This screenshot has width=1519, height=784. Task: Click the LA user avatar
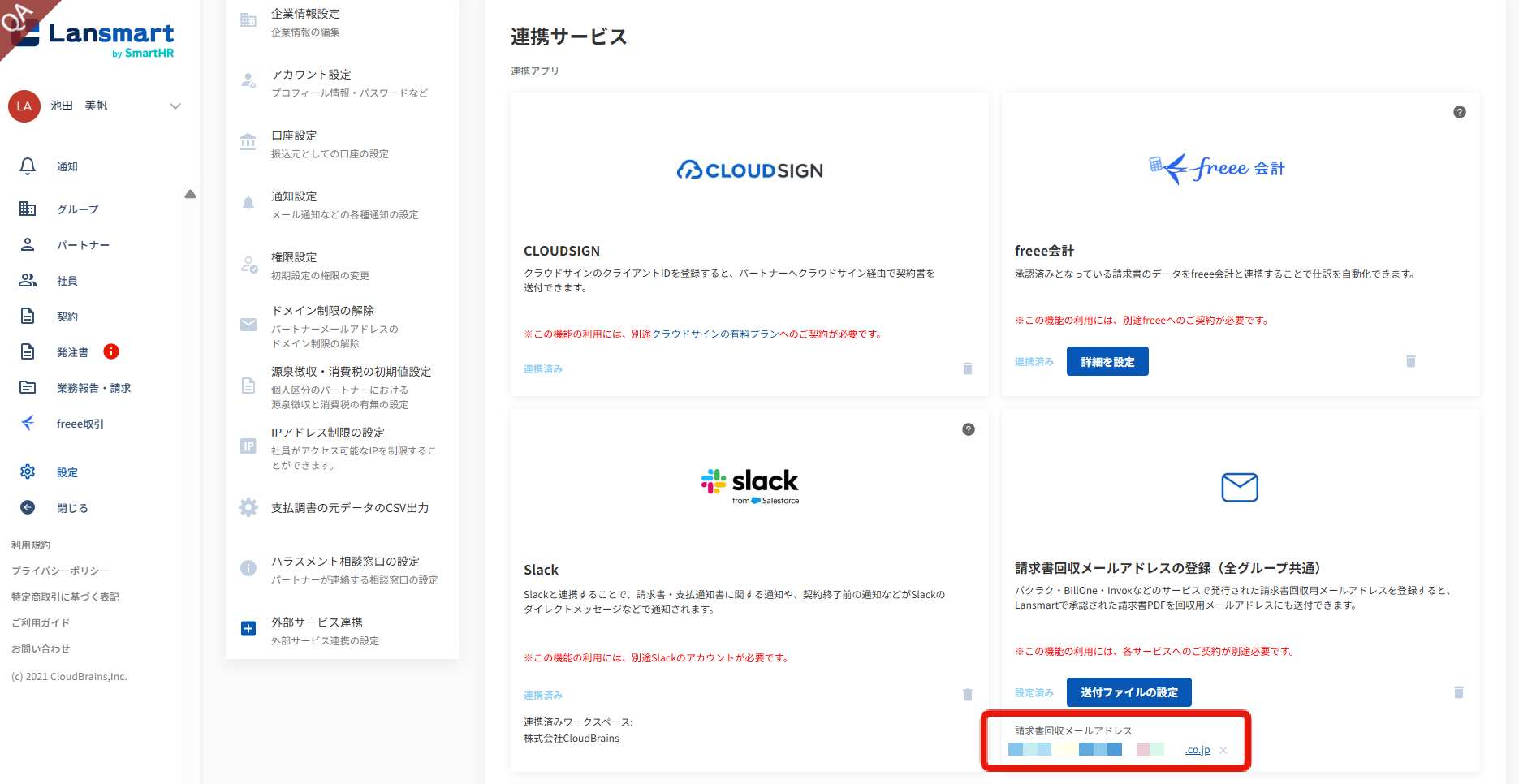24,106
